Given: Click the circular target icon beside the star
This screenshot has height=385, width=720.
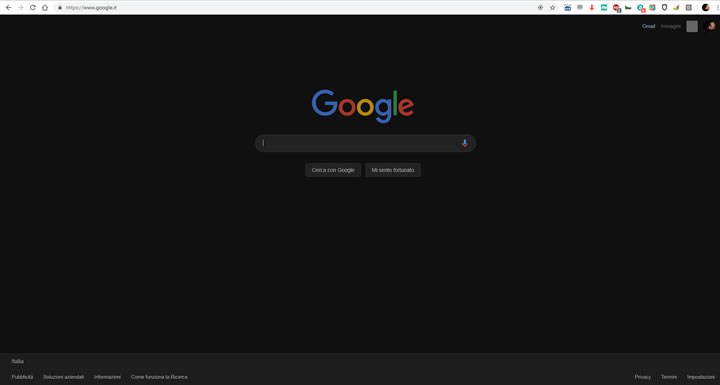Looking at the screenshot, I should (x=540, y=7).
